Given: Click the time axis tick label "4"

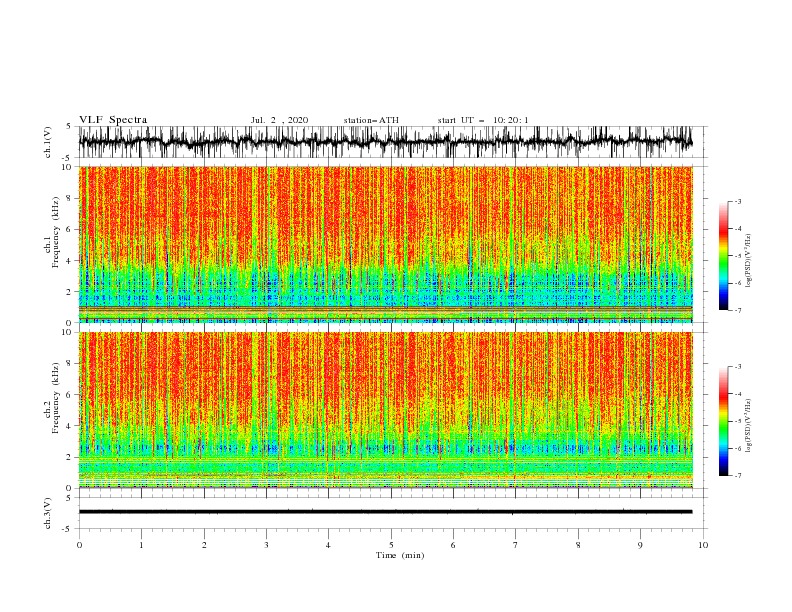Looking at the screenshot, I should tap(328, 545).
